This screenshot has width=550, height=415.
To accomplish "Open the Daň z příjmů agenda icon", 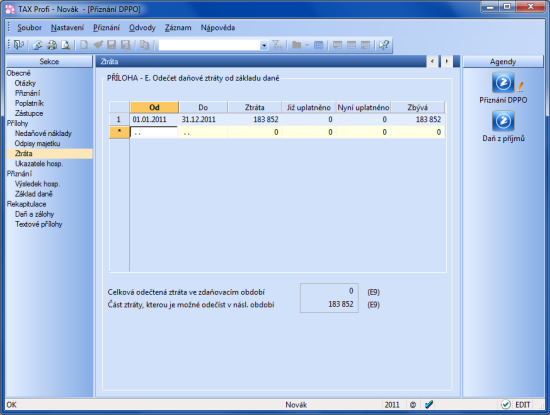I will (503, 121).
